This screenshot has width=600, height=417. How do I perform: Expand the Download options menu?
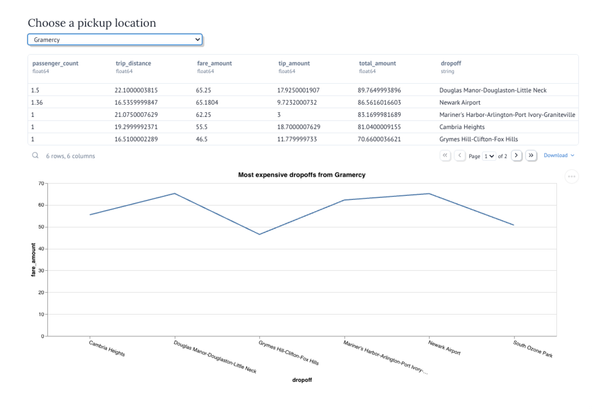click(559, 156)
